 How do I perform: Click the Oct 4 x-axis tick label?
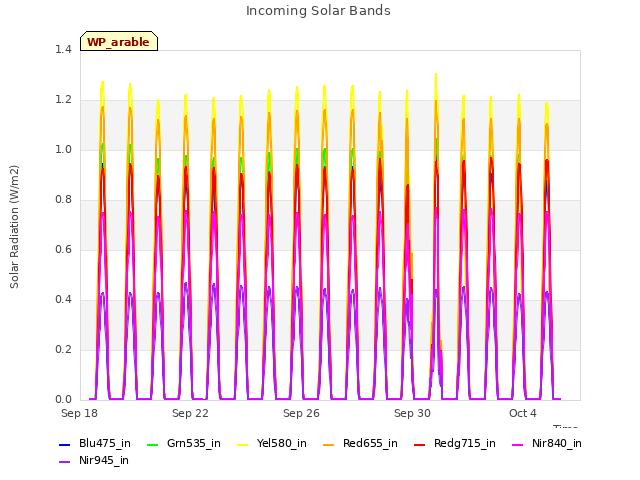[x=523, y=413]
